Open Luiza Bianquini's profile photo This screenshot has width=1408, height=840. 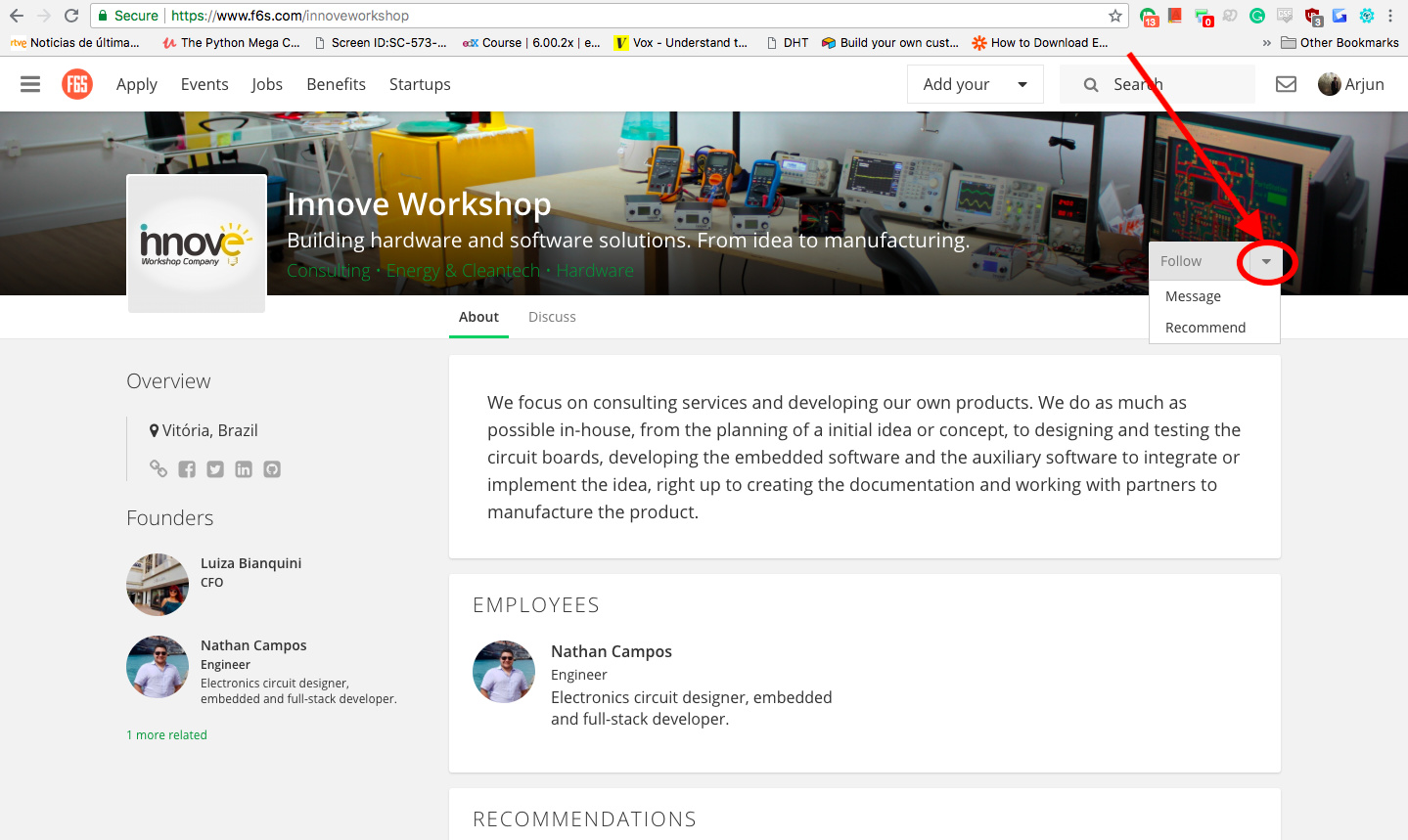tap(158, 585)
